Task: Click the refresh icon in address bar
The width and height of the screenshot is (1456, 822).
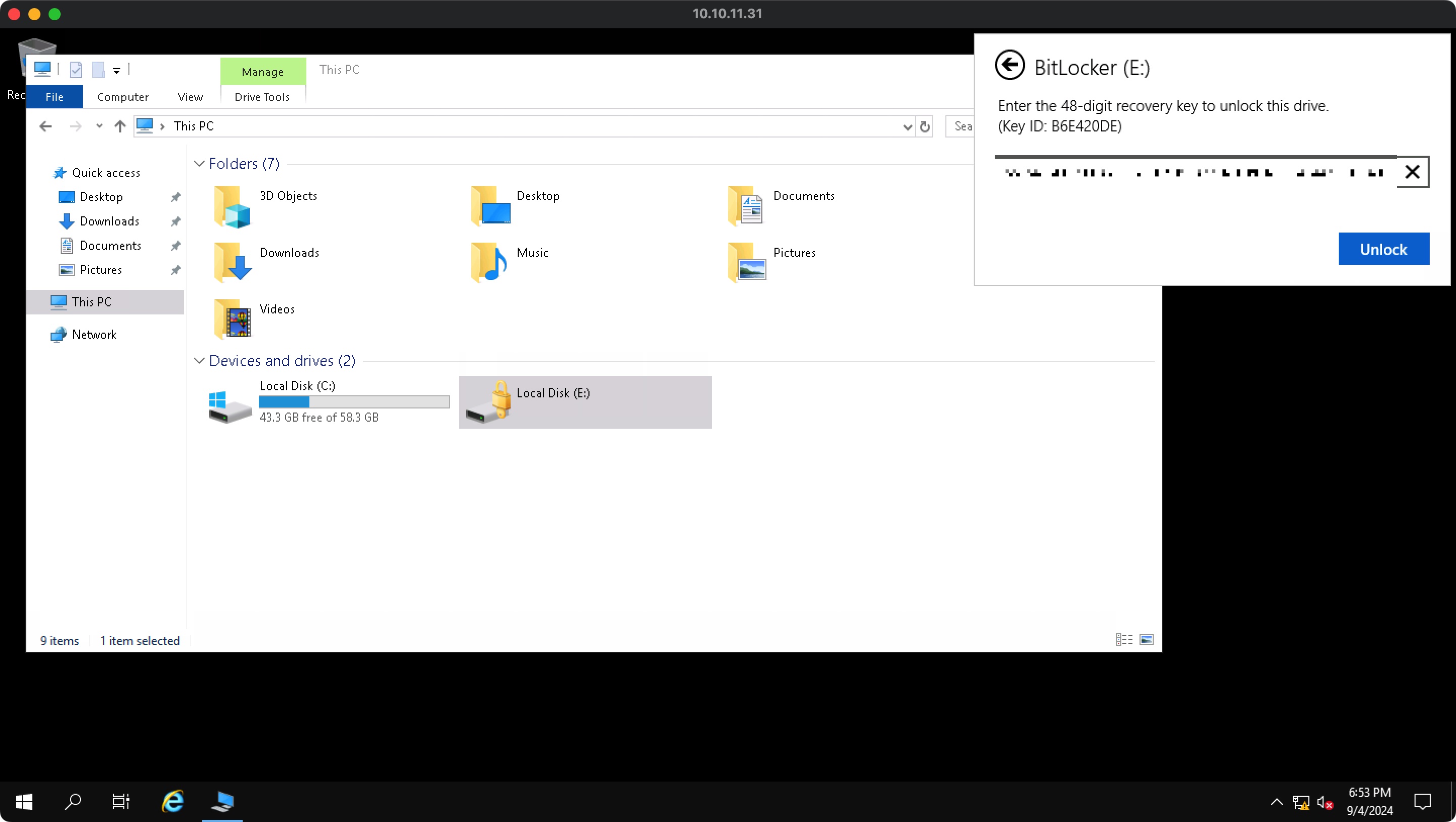Action: [925, 126]
